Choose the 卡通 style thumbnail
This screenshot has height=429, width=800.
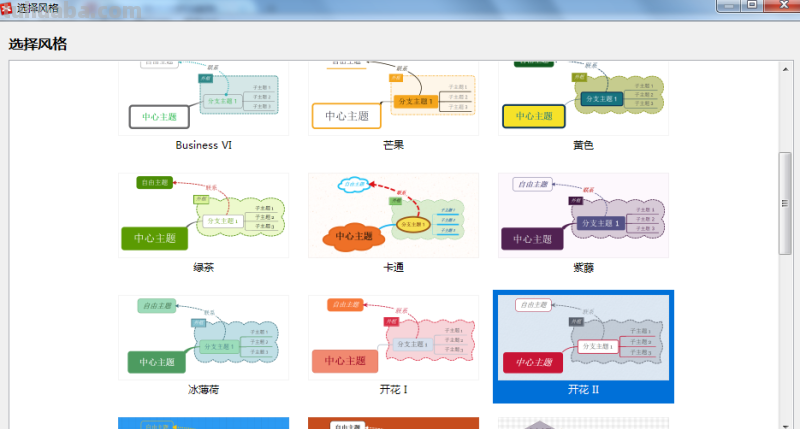pos(393,215)
